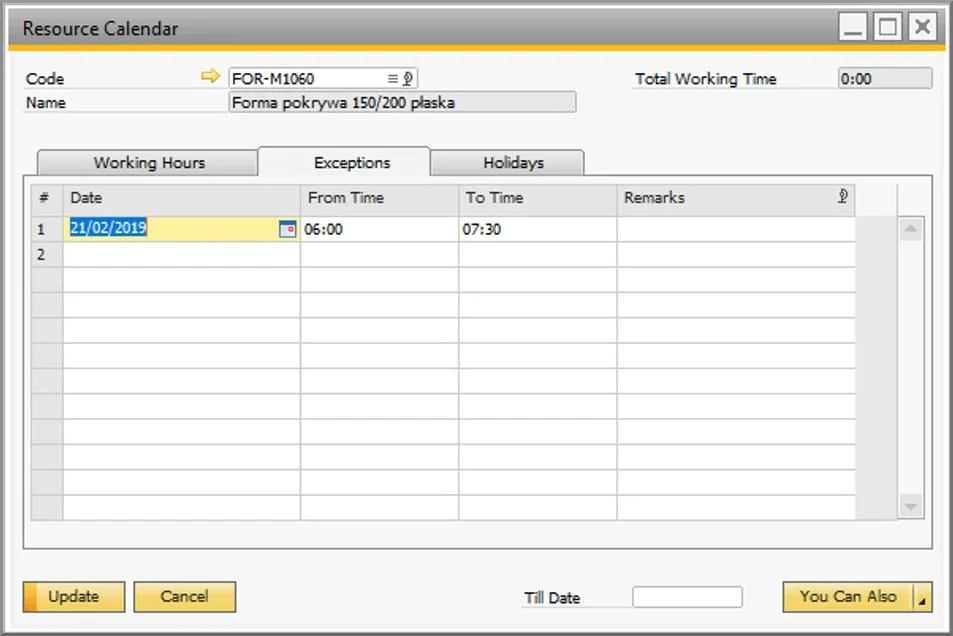Select row number 2 header
This screenshot has width=953, height=636.
click(x=47, y=255)
